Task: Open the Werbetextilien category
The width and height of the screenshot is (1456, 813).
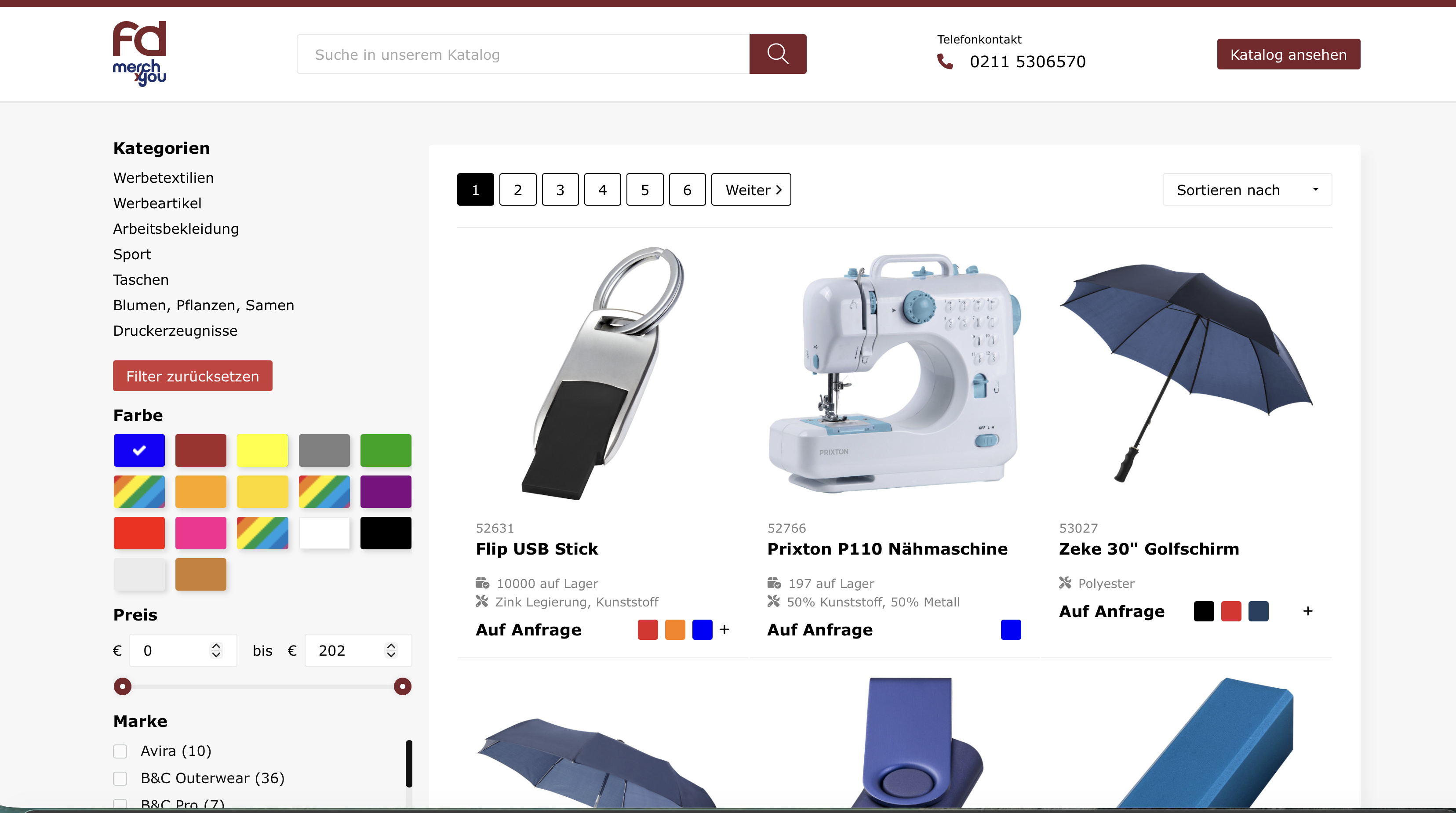Action: click(x=164, y=178)
